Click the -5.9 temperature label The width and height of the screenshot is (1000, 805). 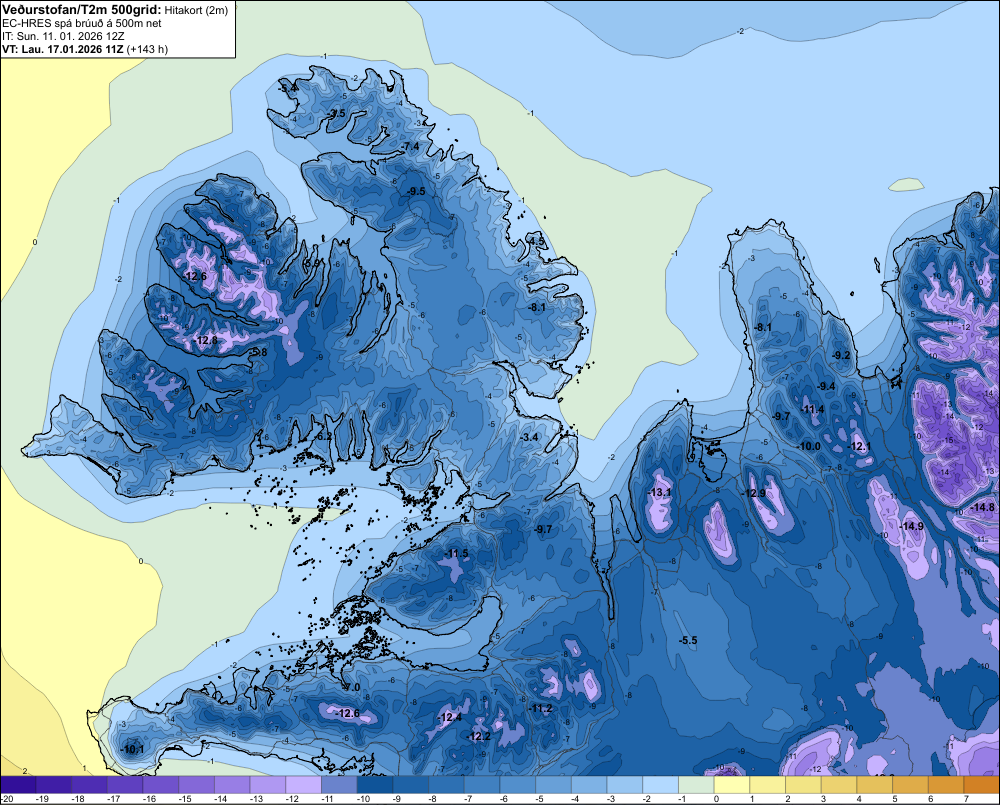[311, 263]
